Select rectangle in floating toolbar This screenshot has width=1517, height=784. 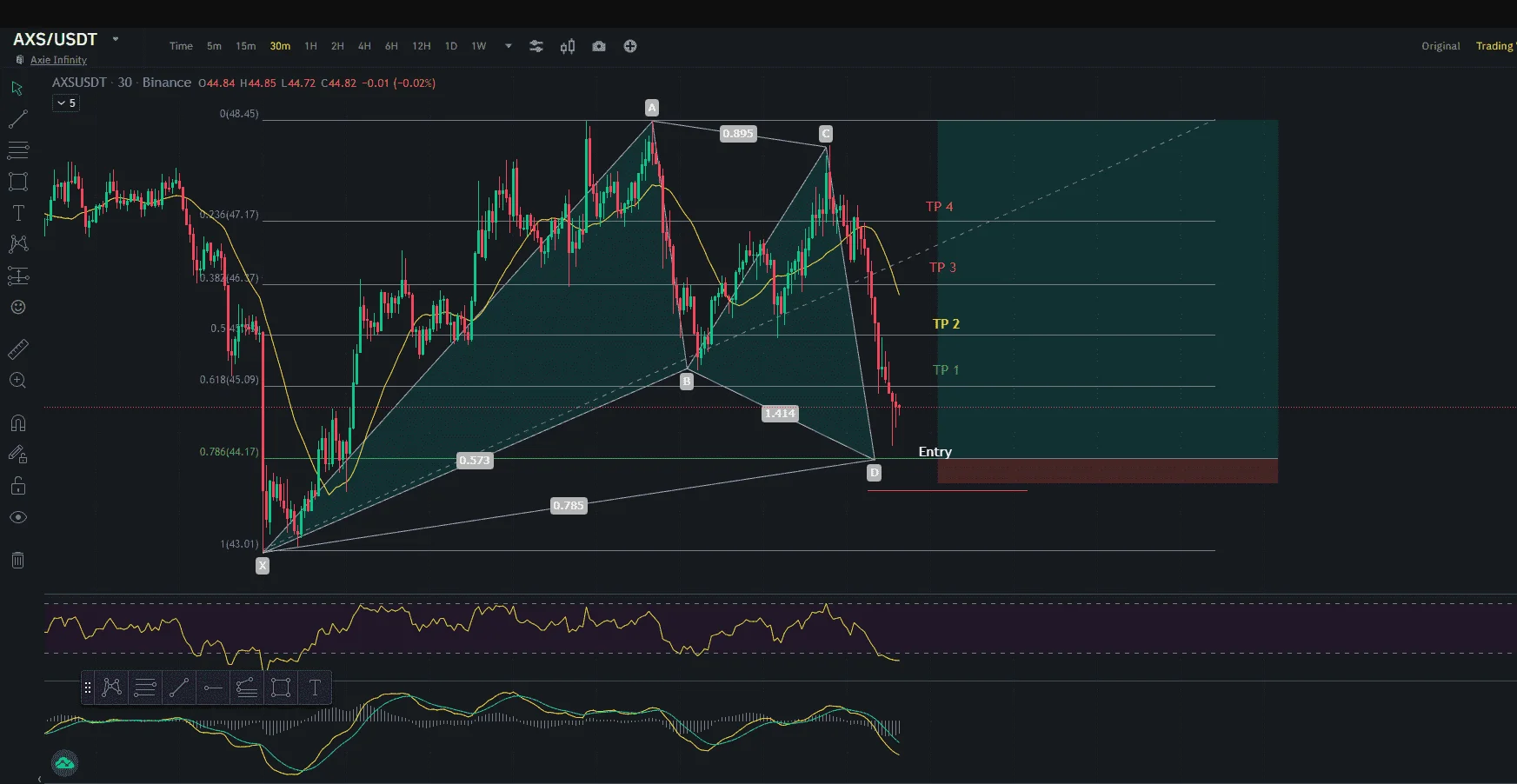pyautogui.click(x=281, y=688)
